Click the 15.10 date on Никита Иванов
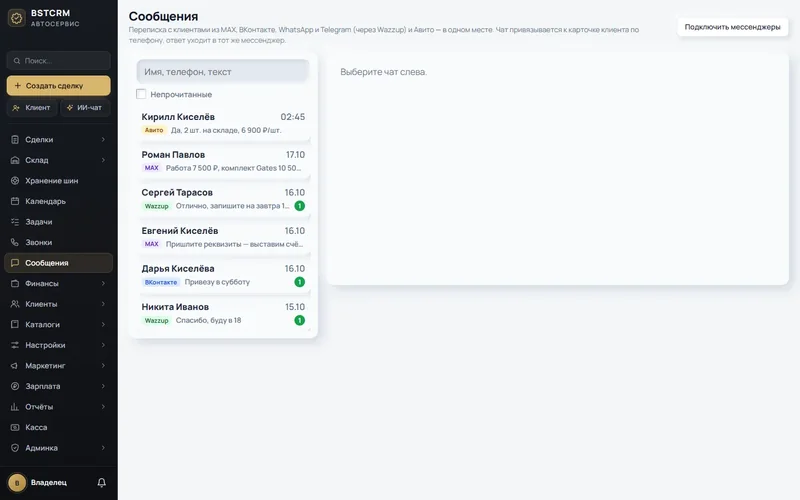This screenshot has height=500, width=800. (295, 307)
